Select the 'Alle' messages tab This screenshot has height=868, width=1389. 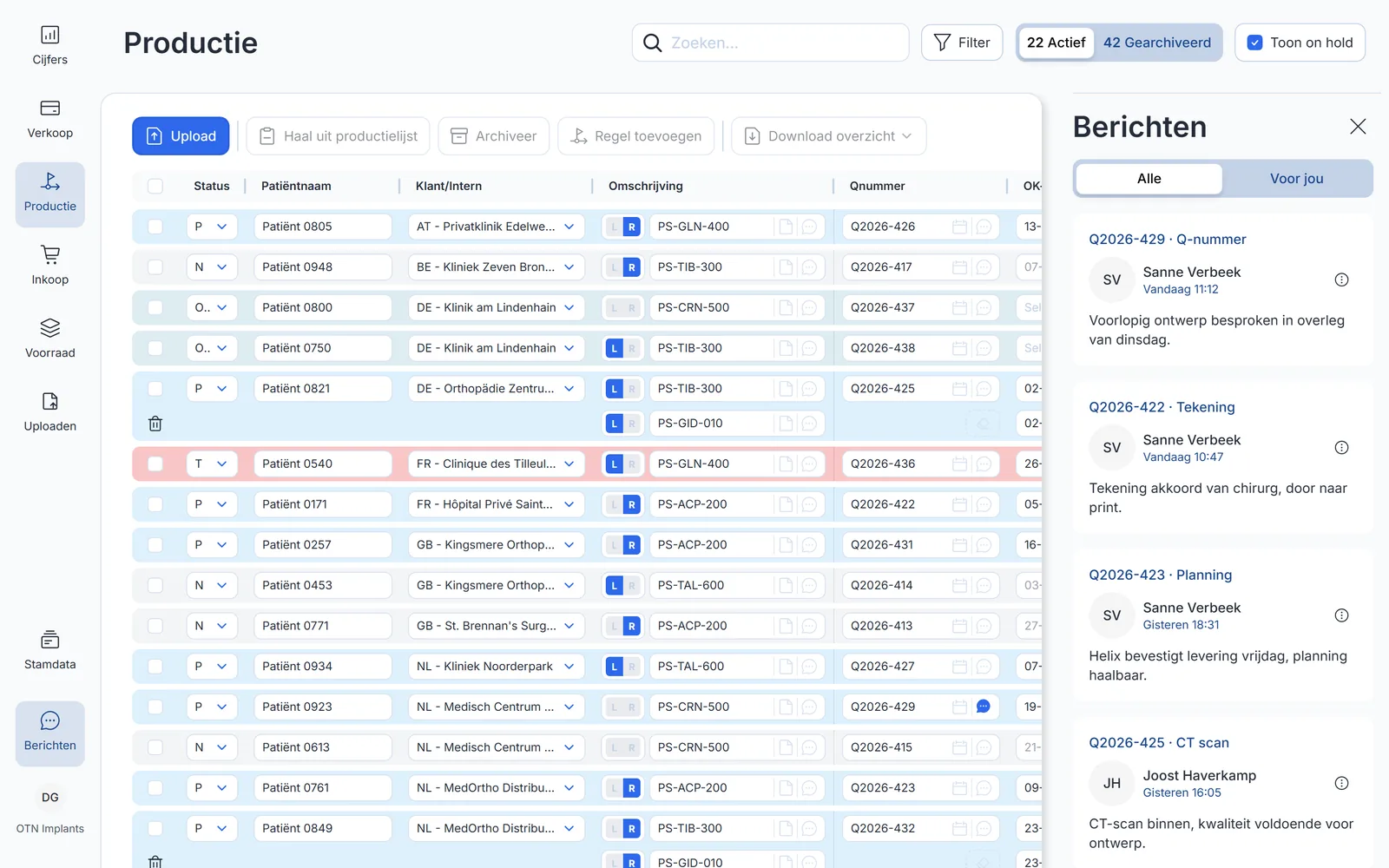pos(1149,179)
